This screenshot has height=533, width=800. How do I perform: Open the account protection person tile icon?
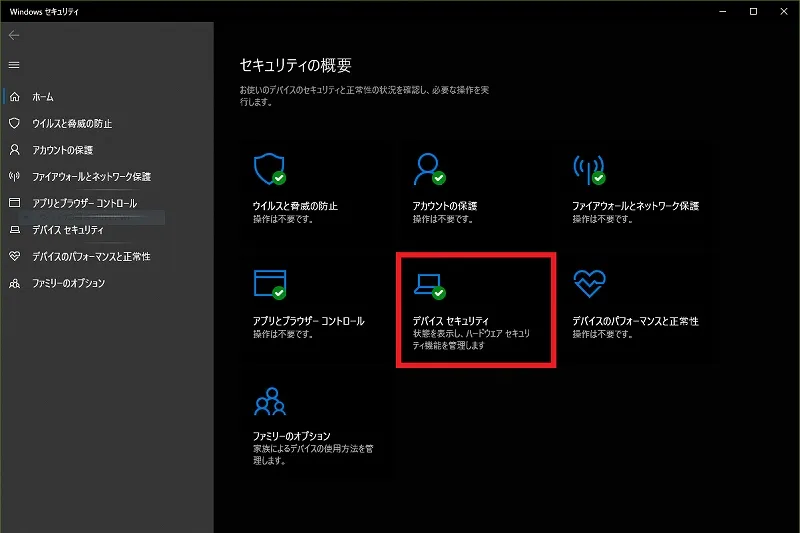tap(430, 169)
